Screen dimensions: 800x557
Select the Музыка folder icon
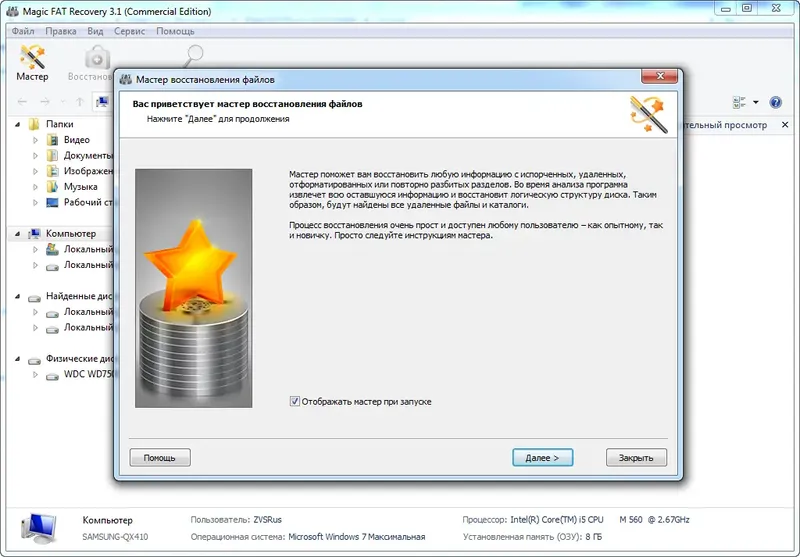[x=52, y=187]
